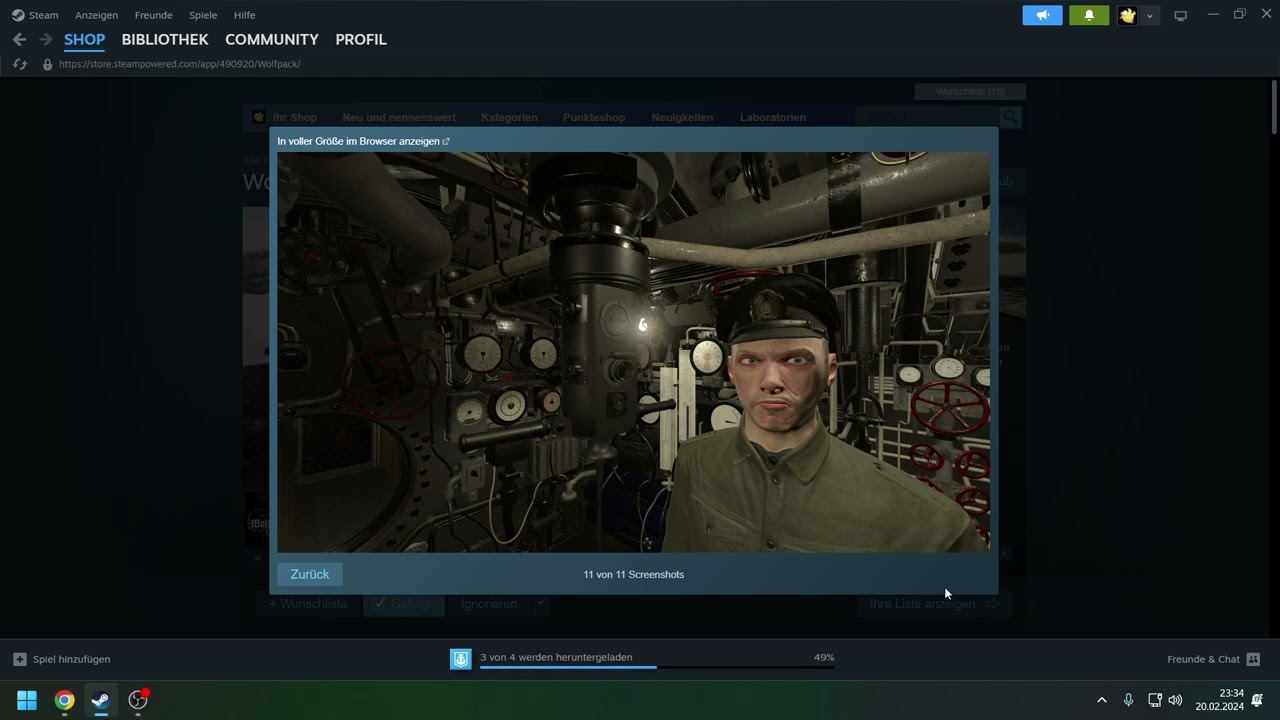Screen dimensions: 1280x720
Task: Click the user avatar in the title bar
Action: pos(1128,15)
